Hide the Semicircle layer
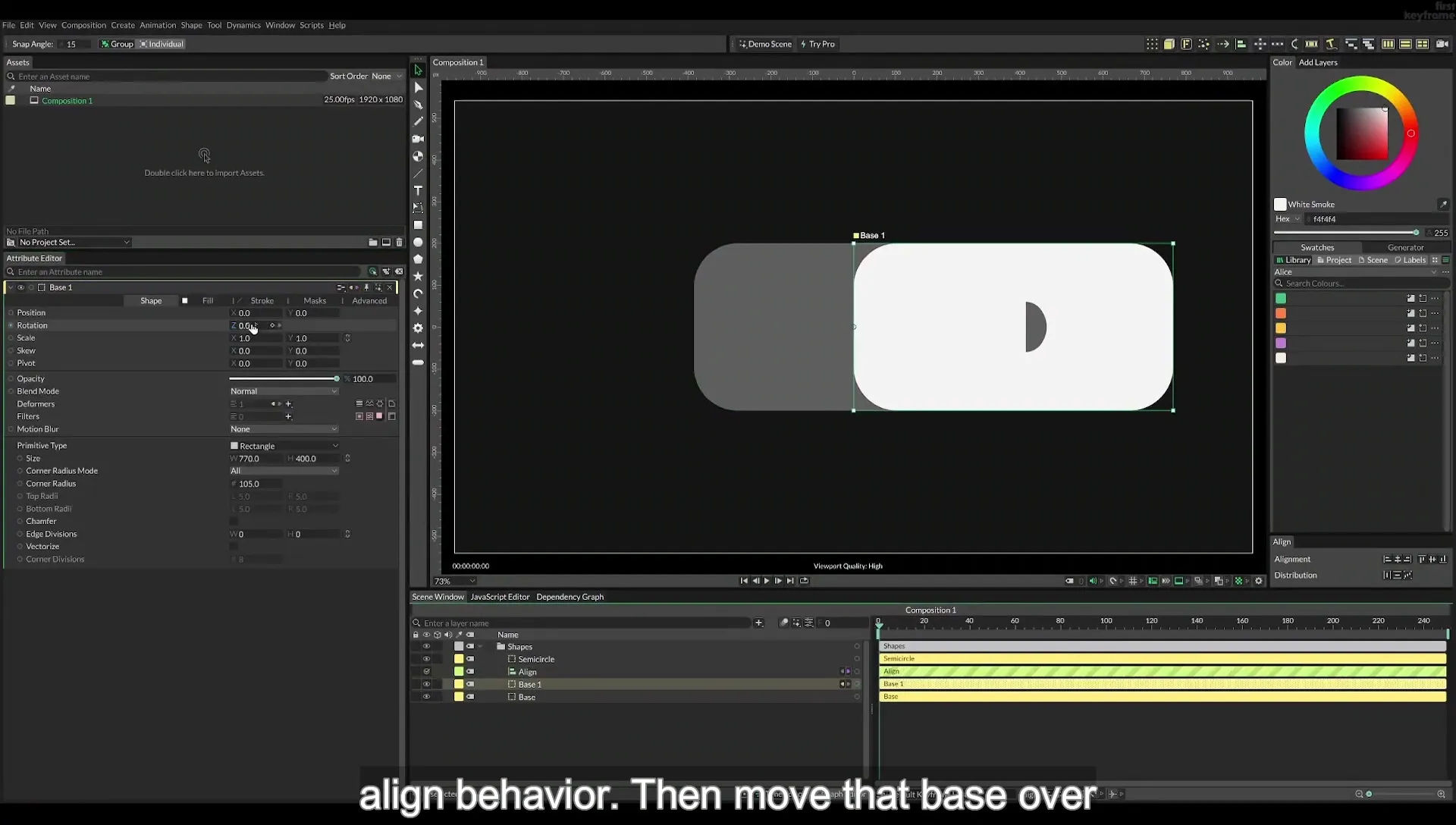 (x=426, y=660)
